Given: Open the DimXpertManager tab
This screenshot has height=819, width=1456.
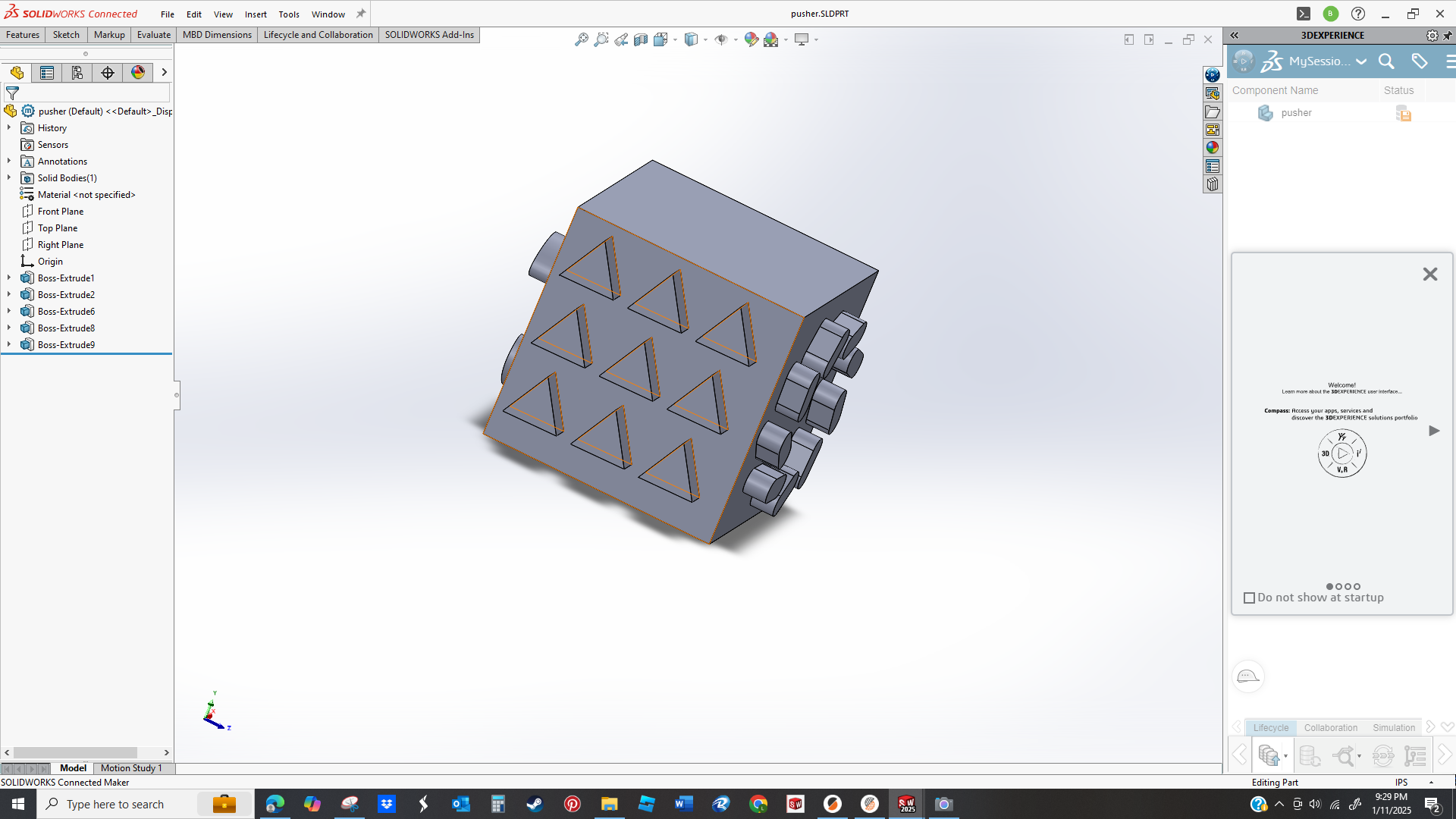Looking at the screenshot, I should (108, 73).
